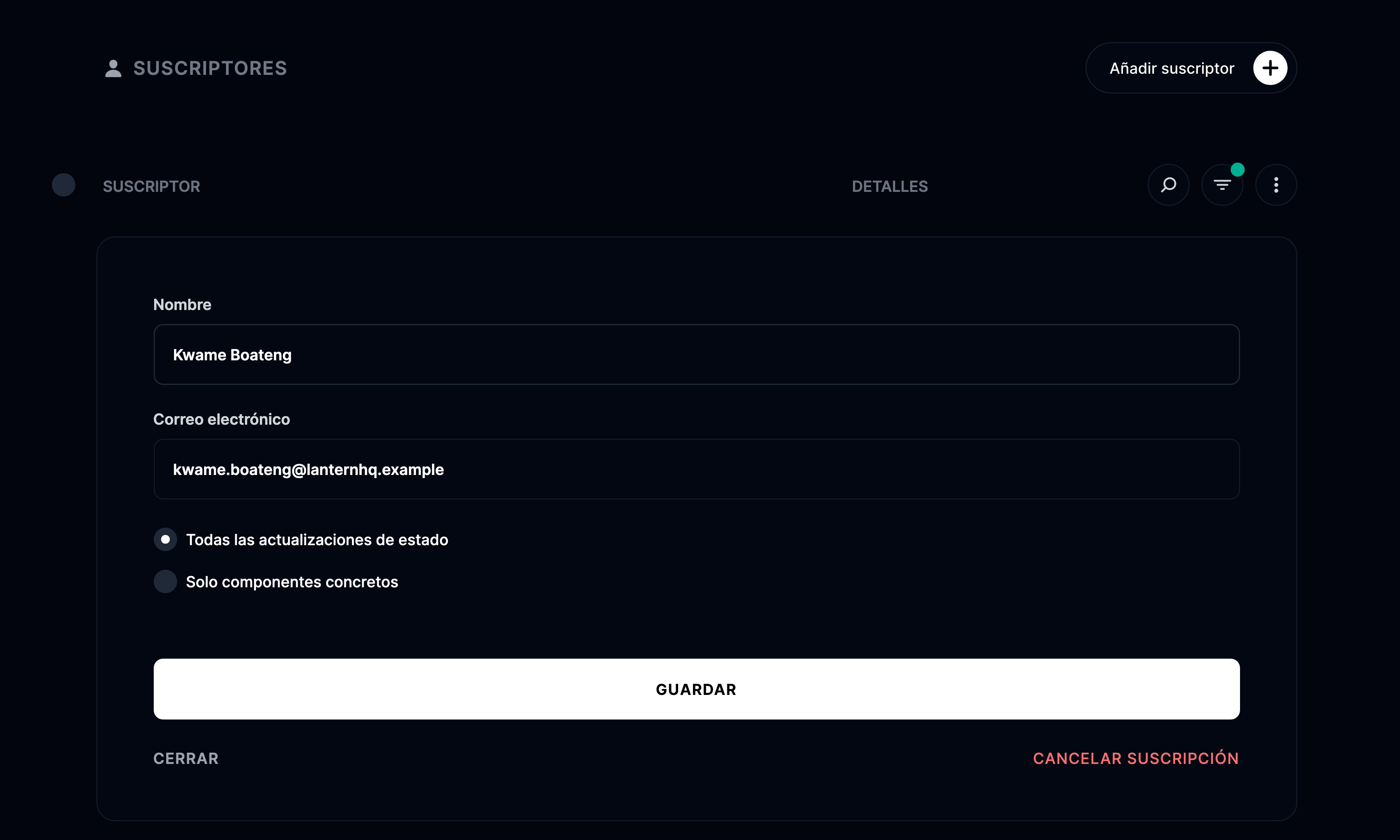This screenshot has width=1400, height=840.
Task: Click the SUSCRIPTORES page heading
Action: pos(210,69)
